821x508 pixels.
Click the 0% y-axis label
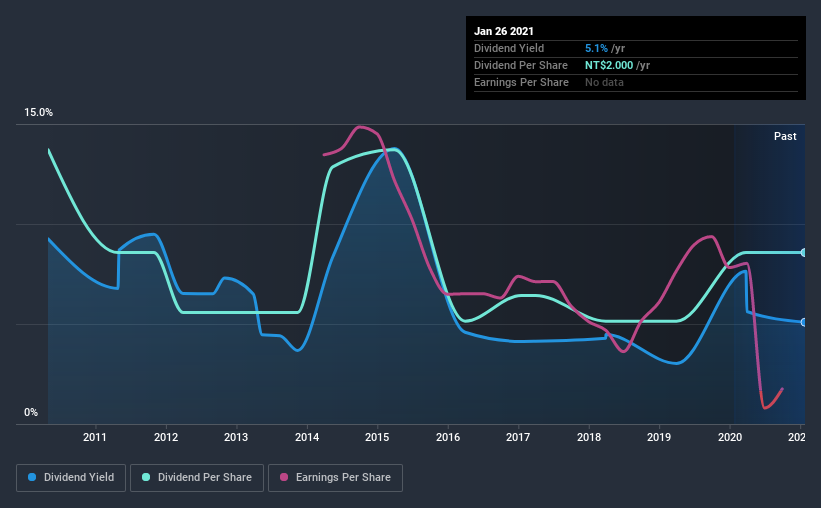click(x=31, y=413)
